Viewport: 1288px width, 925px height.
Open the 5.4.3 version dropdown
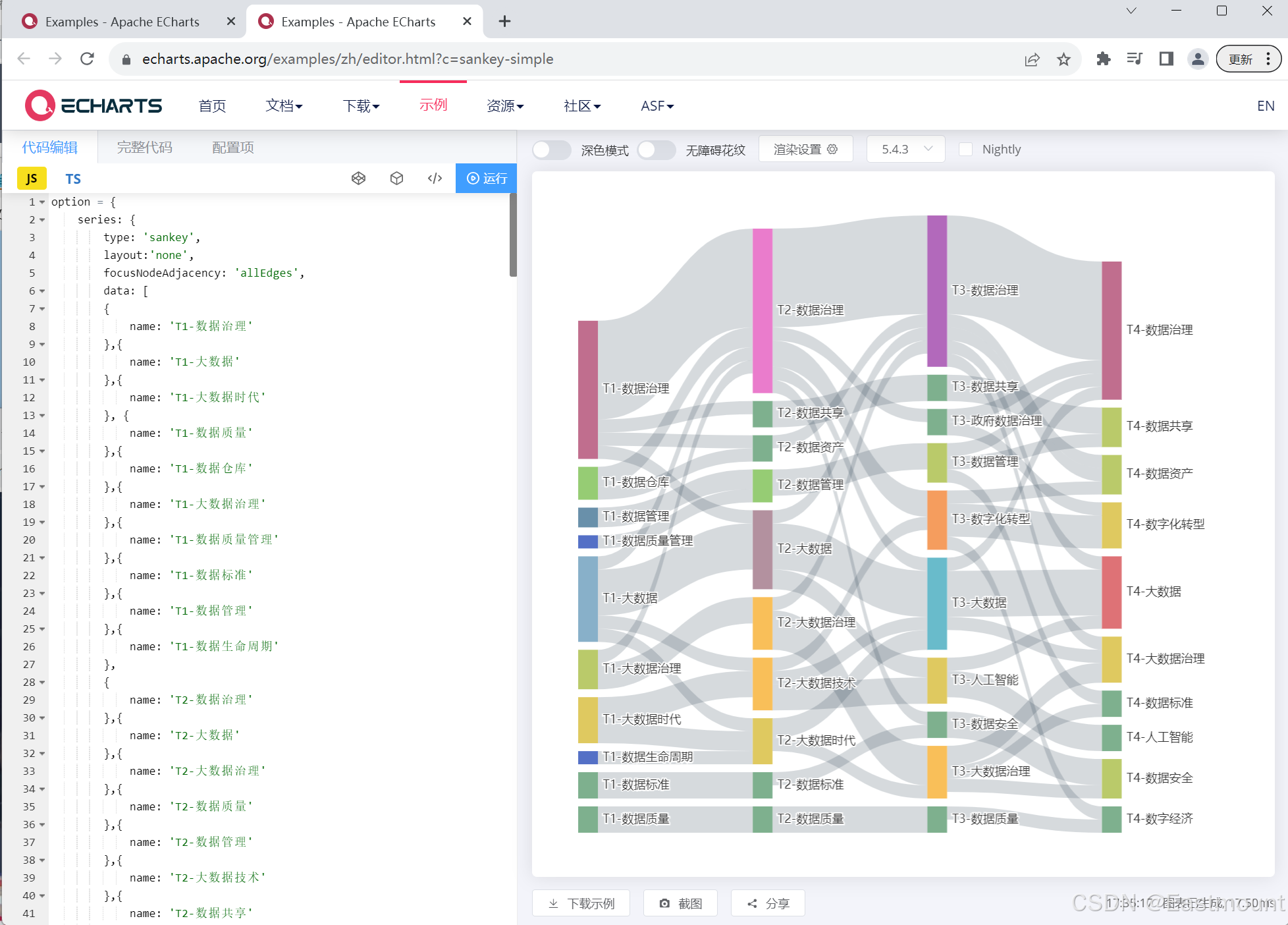coord(906,149)
